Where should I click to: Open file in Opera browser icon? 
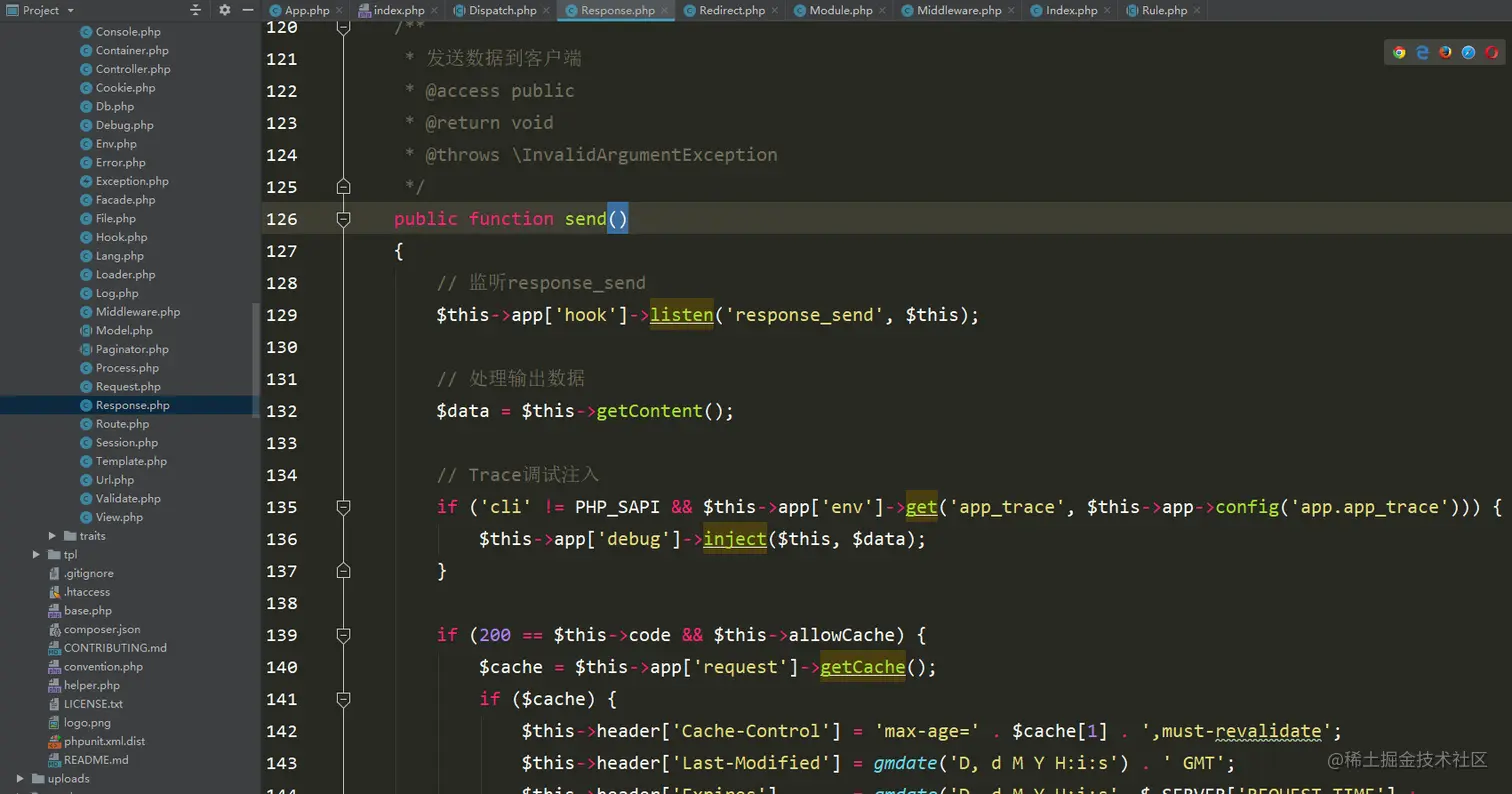1492,53
